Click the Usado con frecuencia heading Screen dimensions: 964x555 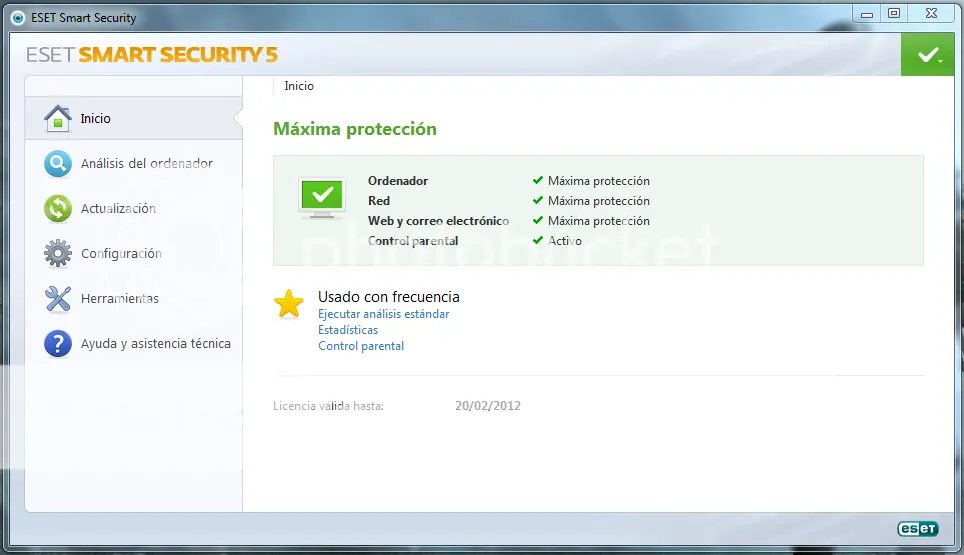click(x=389, y=297)
